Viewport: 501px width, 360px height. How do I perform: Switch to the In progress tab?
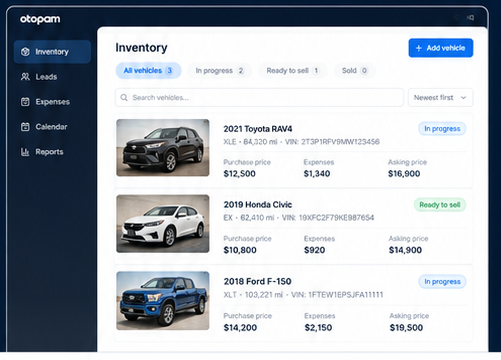point(220,71)
